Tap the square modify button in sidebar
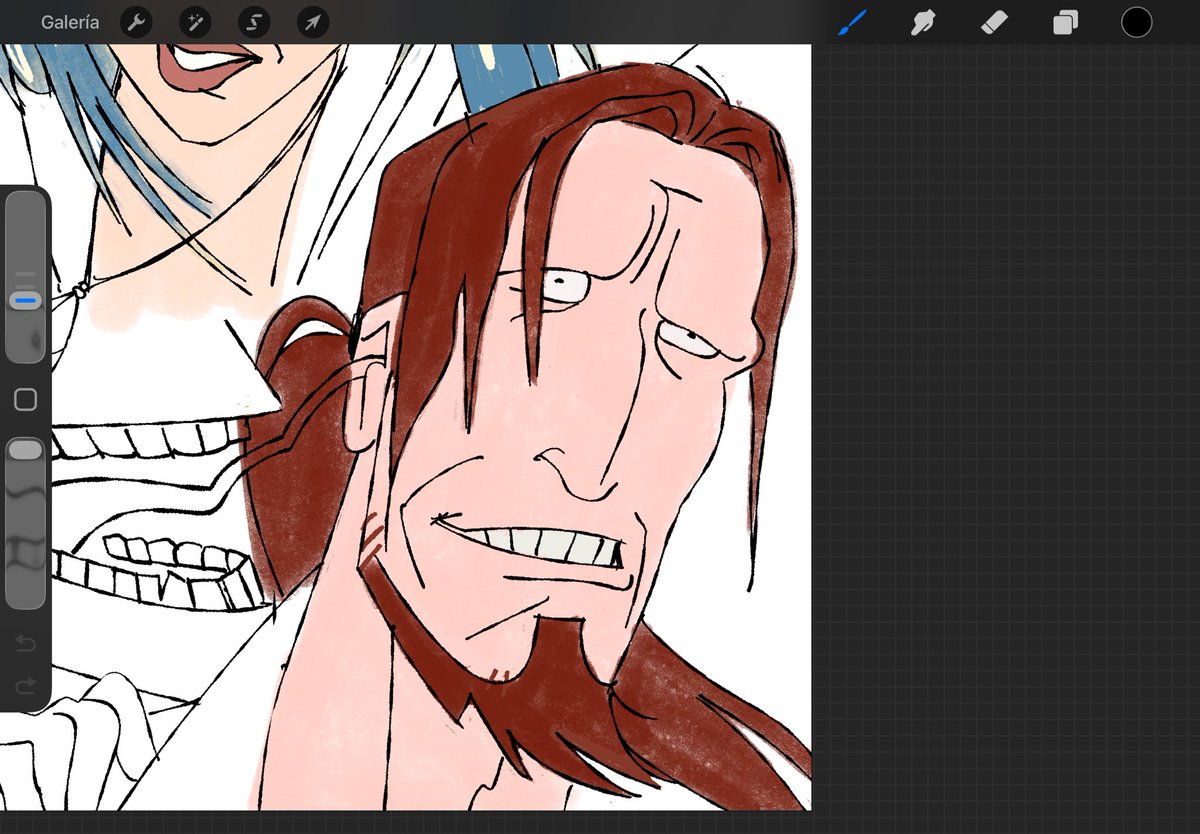The height and width of the screenshot is (834, 1200). click(x=26, y=400)
